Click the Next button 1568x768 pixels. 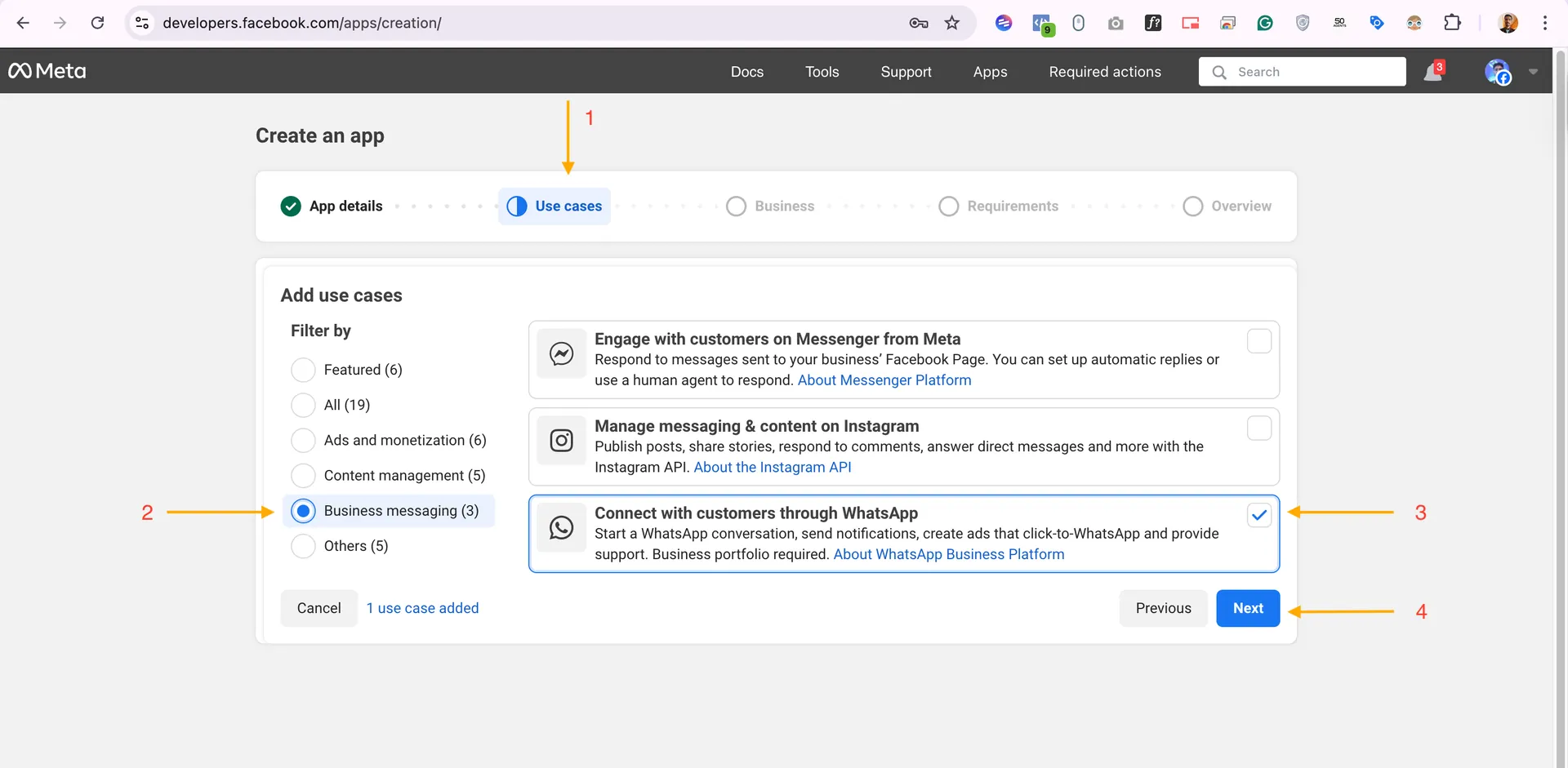[x=1248, y=608]
